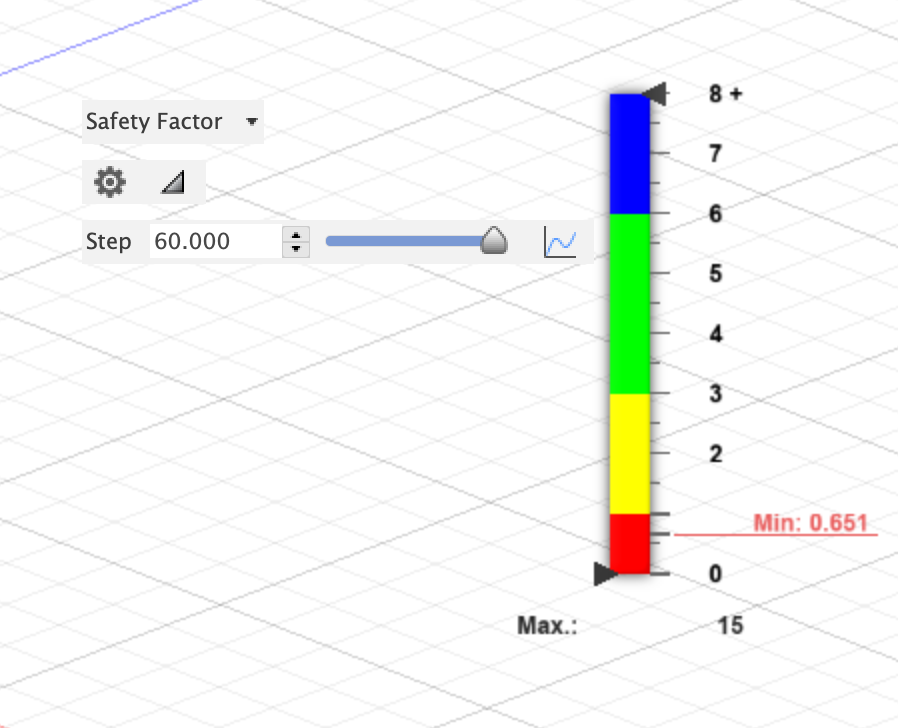Screen dimensions: 898x728
Task: Open the results graph plot icon
Action: click(x=561, y=240)
